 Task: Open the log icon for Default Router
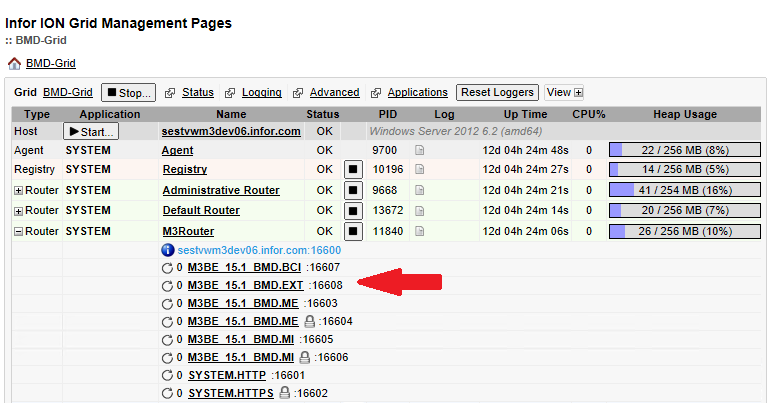[420, 211]
